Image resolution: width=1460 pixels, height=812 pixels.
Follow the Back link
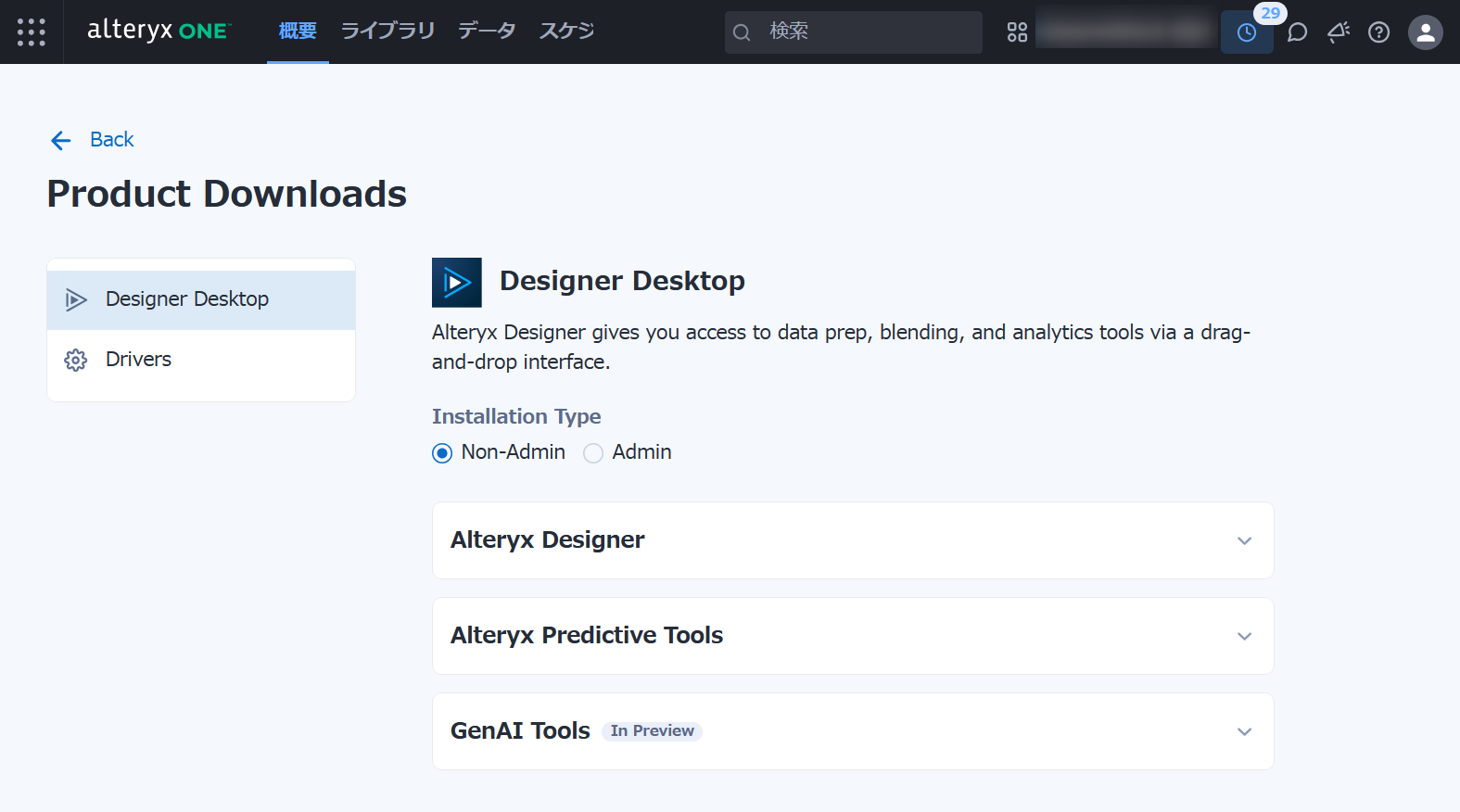(112, 139)
